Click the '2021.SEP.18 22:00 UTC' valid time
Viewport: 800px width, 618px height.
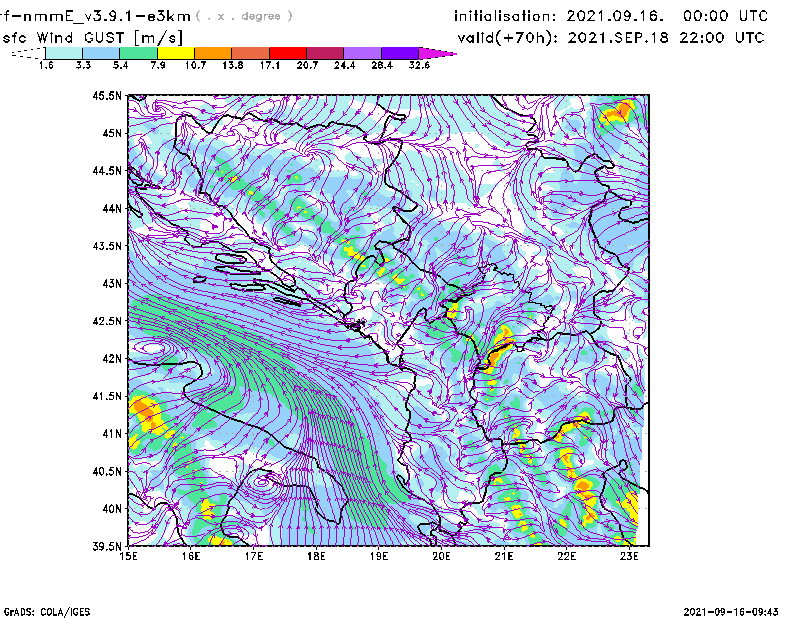click(x=666, y=38)
